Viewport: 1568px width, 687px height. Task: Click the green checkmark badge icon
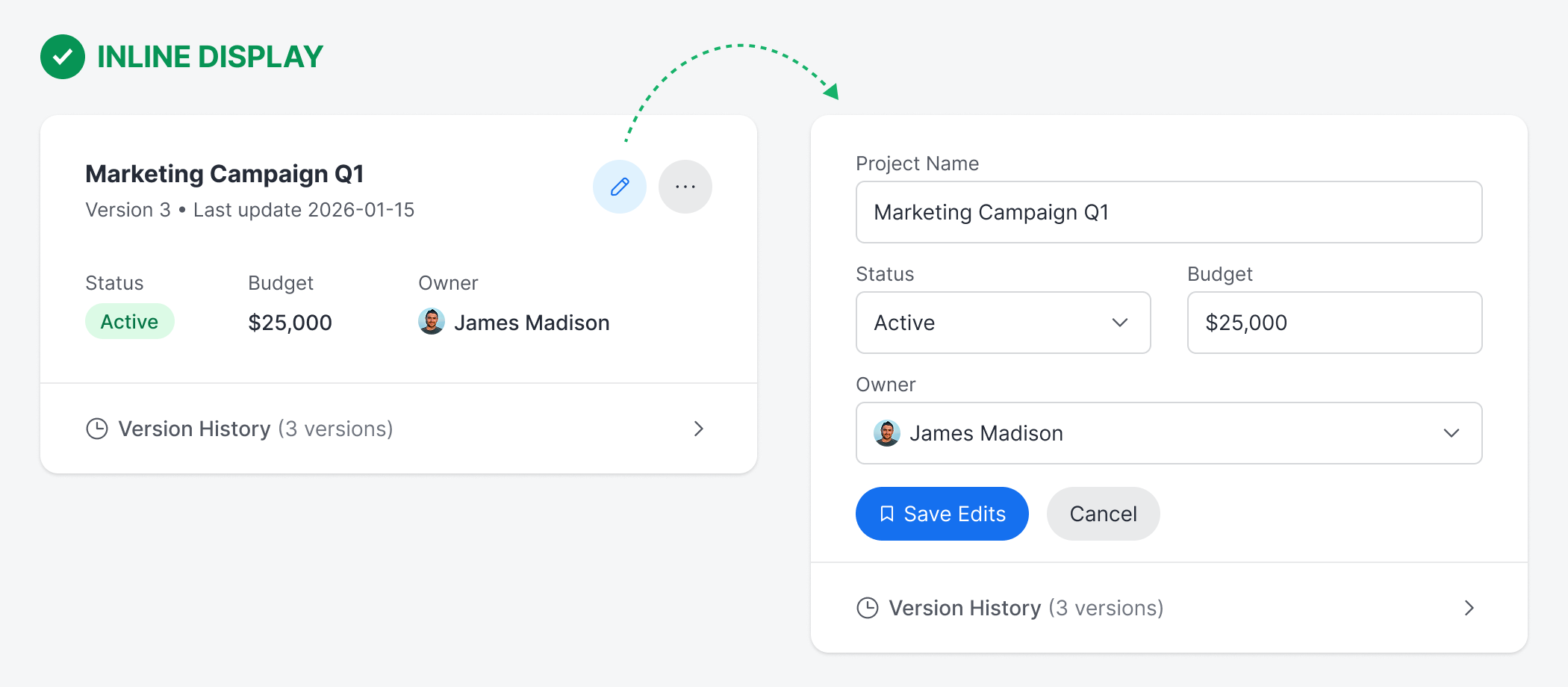[63, 57]
